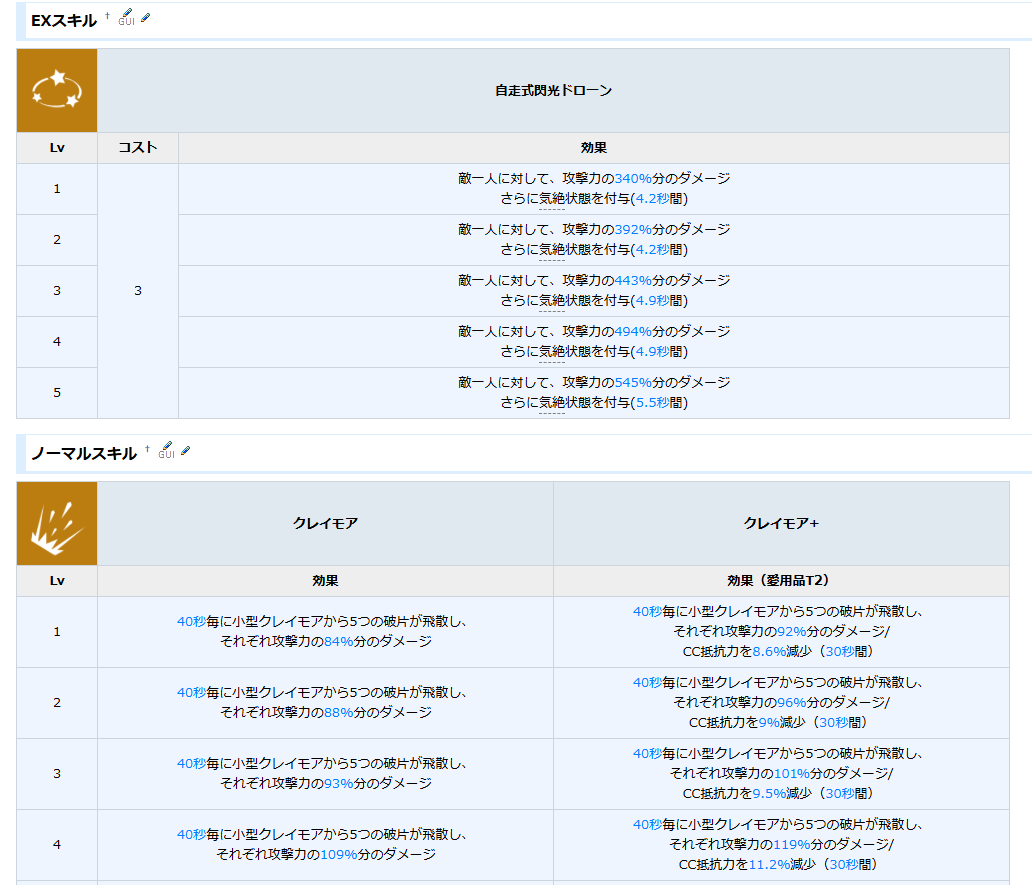Click the 84% damage value
Screen dimensions: 1032x885
coord(339,642)
